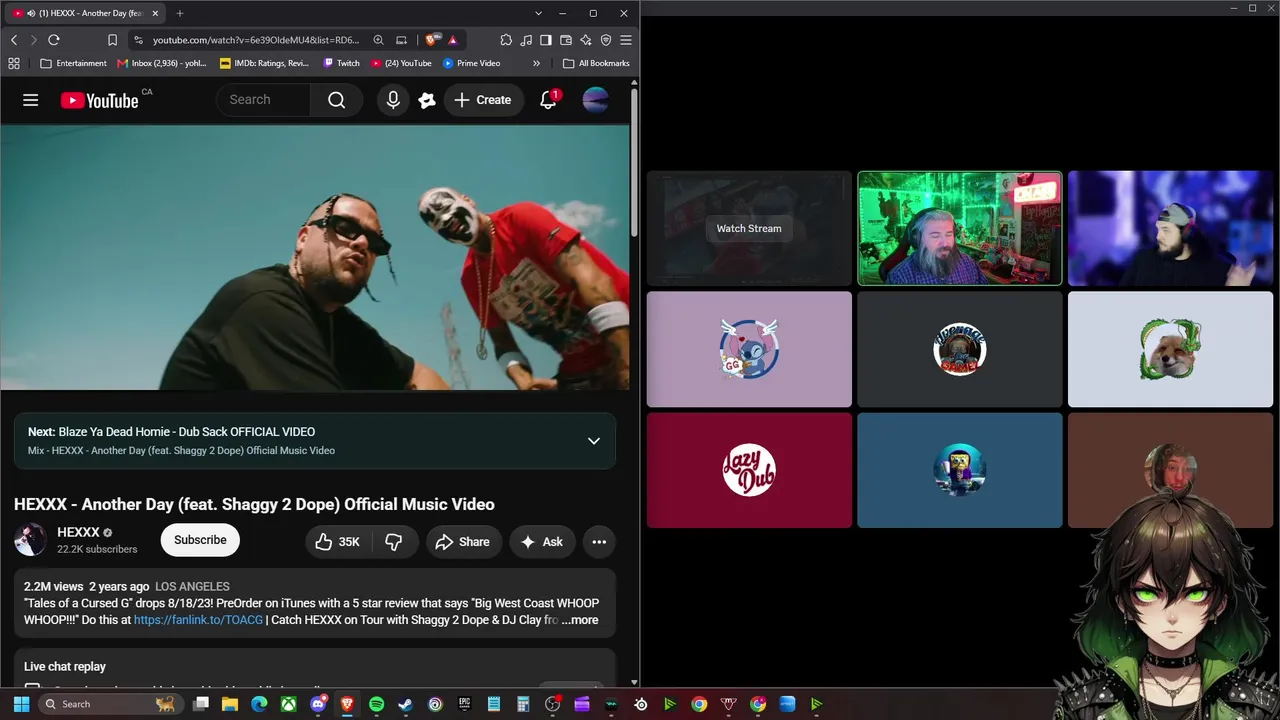Bookmark this page in Brave
The width and height of the screenshot is (1280, 720).
112,40
